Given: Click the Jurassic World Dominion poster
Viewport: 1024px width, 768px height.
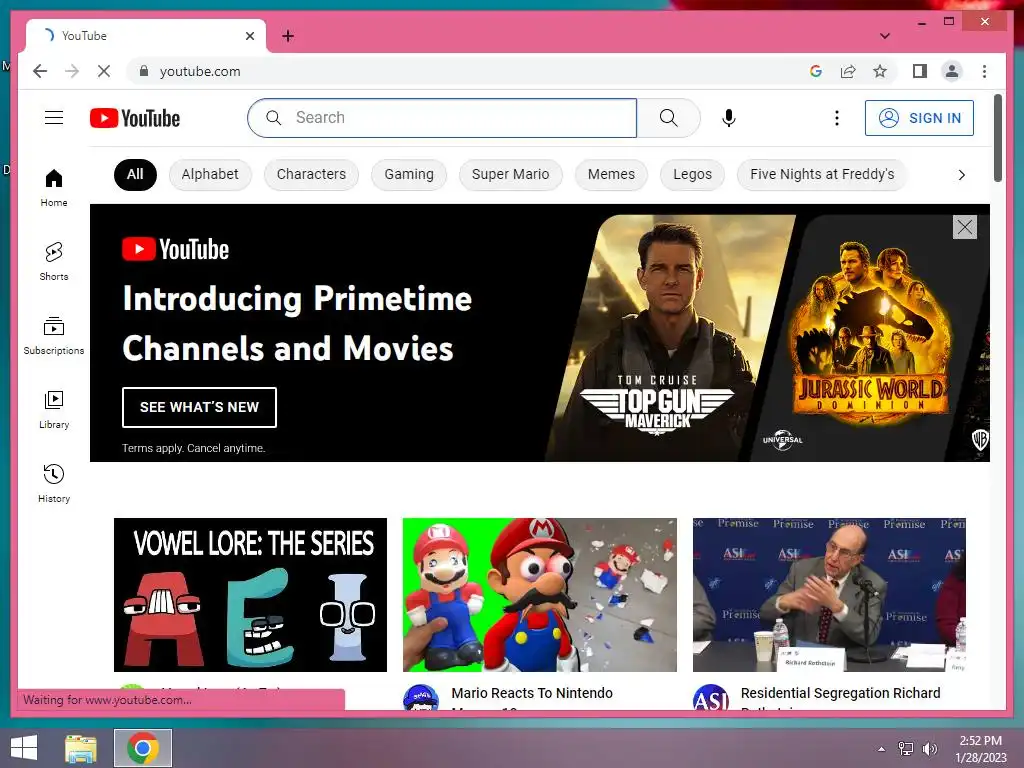Looking at the screenshot, I should (869, 338).
